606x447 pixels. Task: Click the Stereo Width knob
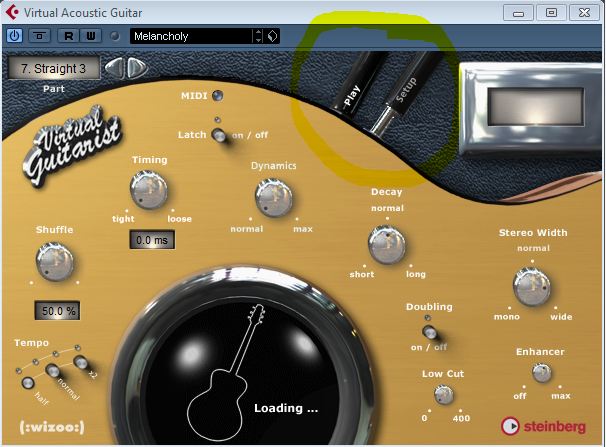point(532,286)
